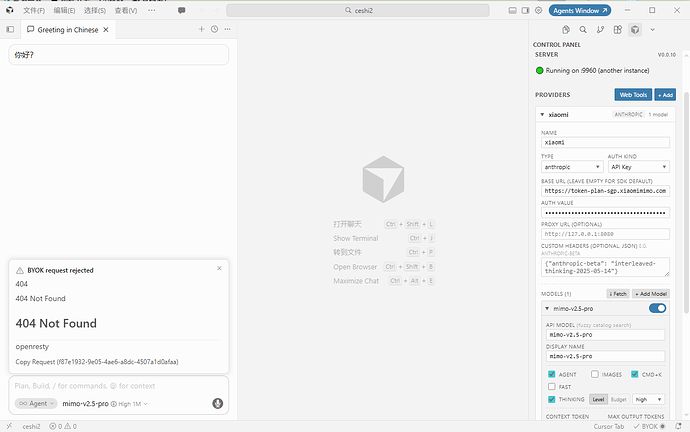Toggle the agents sidebar icon left of tab
690x432 pixels.
(x=10, y=29)
